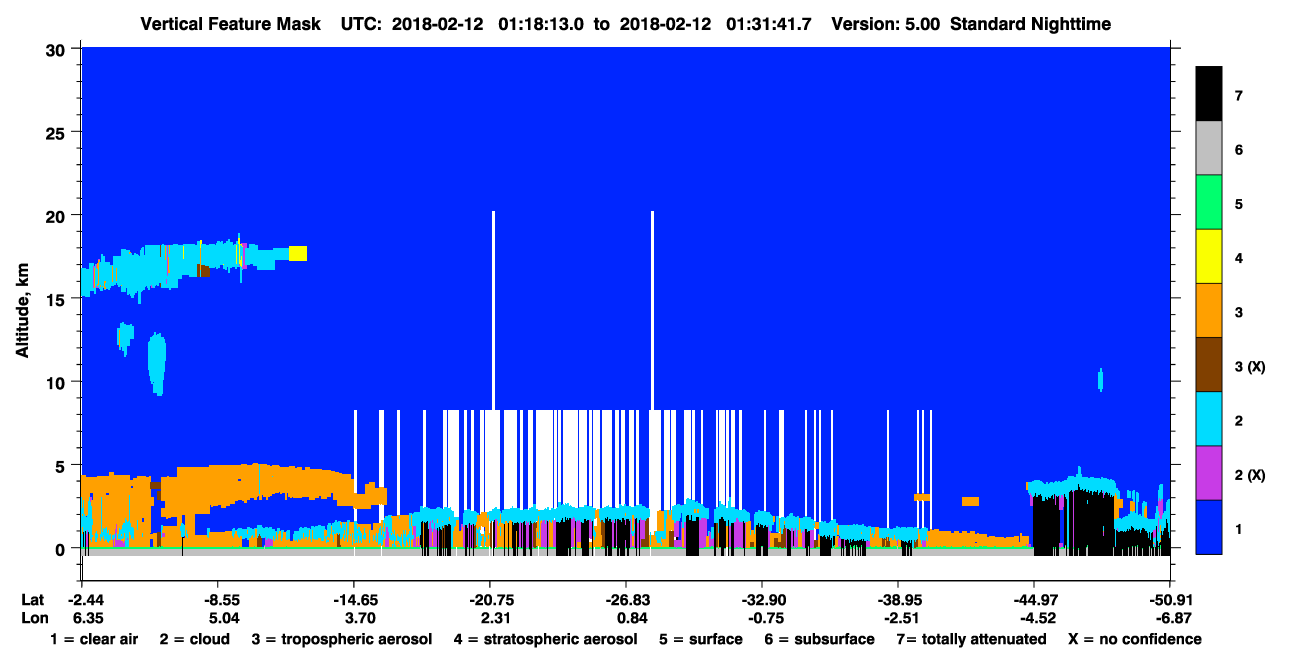This screenshot has height=667, width=1300.
Task: Click the black color swatch labeled 7
Action: 1209,94
